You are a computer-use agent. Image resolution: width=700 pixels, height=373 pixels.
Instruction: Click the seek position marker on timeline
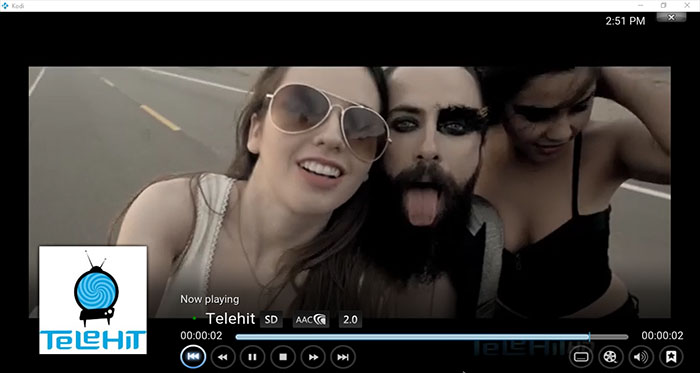coord(589,337)
